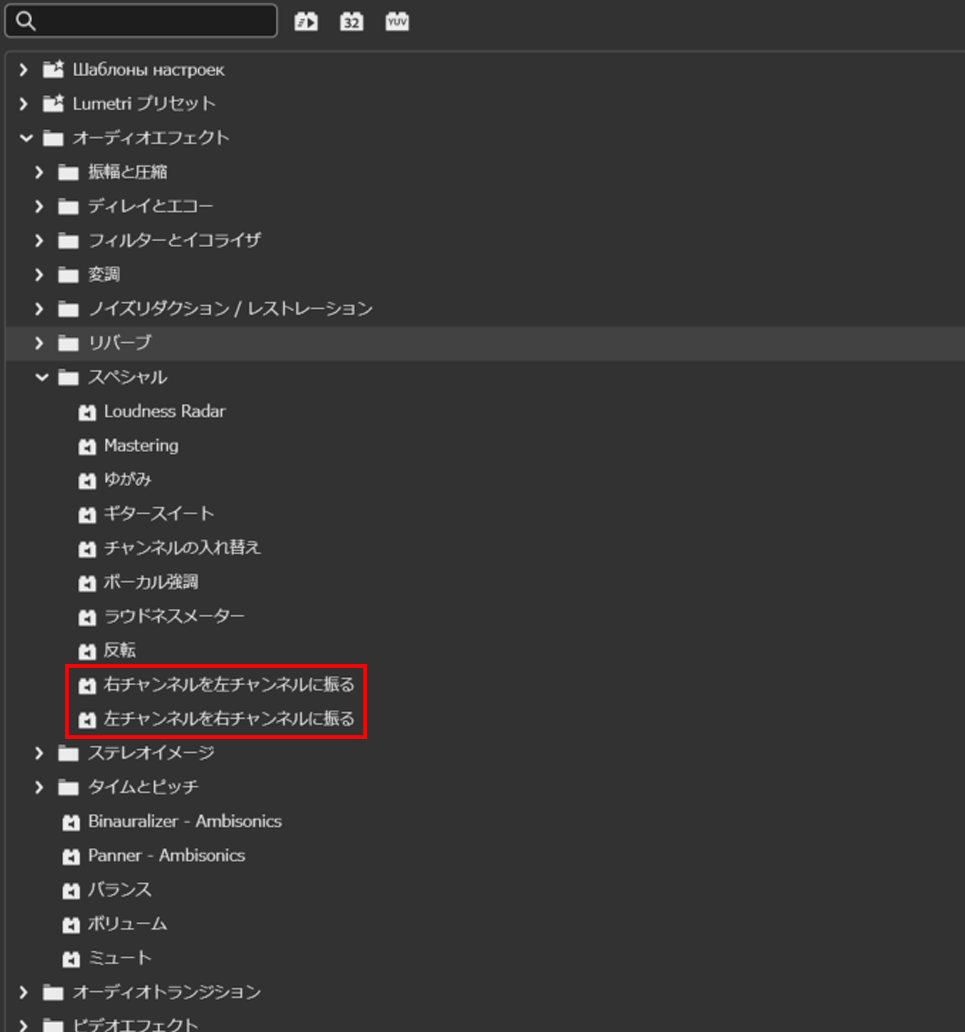
Task: Select the Mastering effect icon
Action: pyautogui.click(x=87, y=446)
